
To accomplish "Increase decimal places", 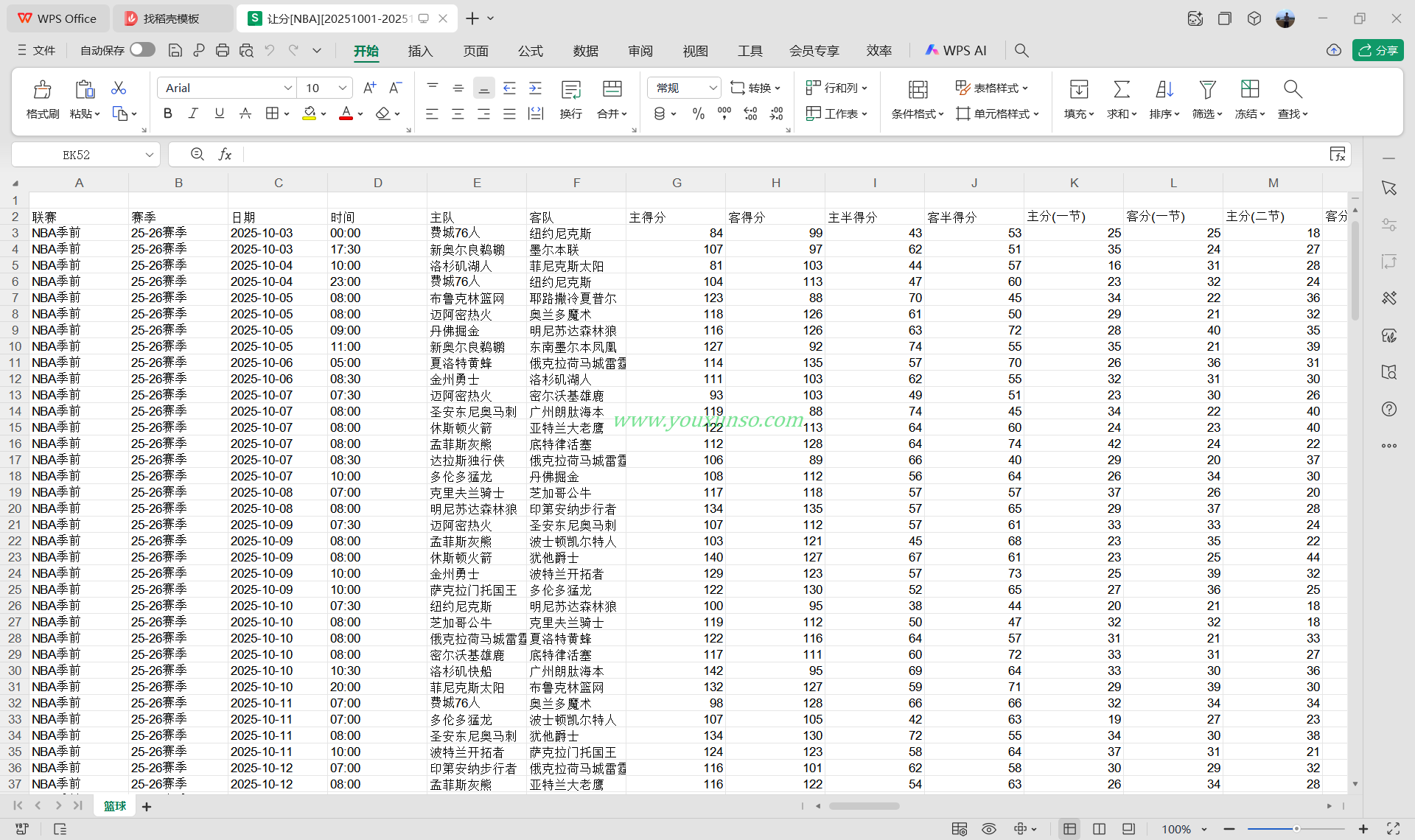I will tap(750, 113).
